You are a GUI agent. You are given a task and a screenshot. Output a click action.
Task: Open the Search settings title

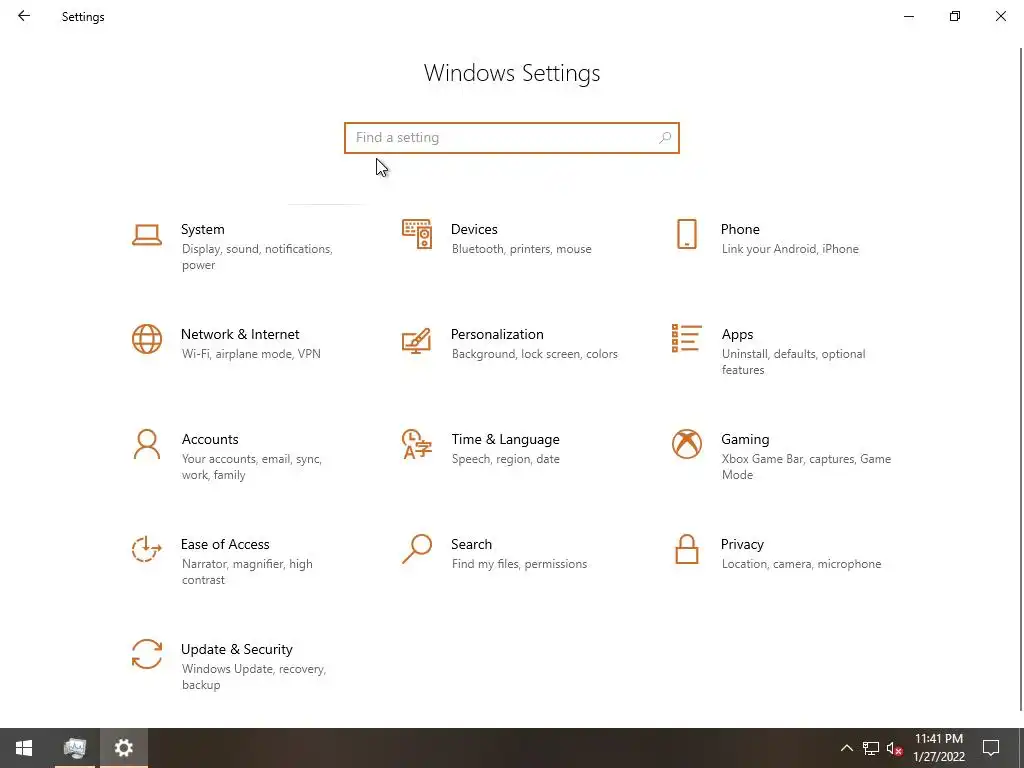tap(472, 545)
